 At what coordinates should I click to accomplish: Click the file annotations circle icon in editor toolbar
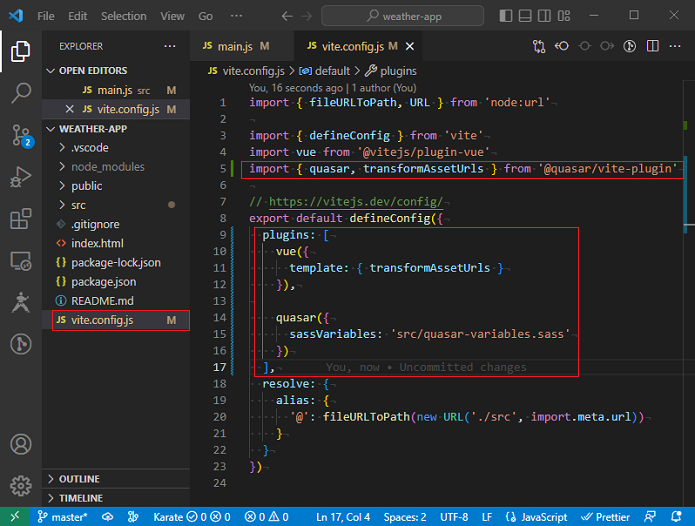coord(629,46)
